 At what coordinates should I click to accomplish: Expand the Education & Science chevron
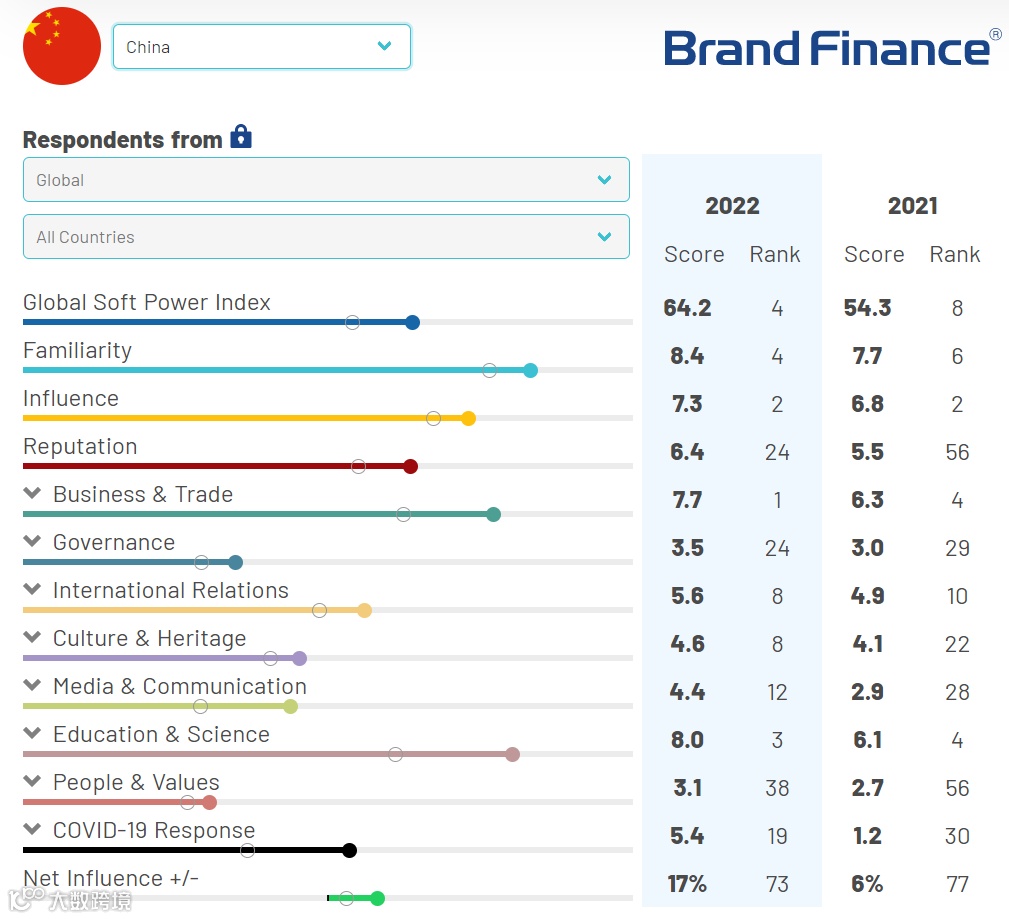click(32, 734)
